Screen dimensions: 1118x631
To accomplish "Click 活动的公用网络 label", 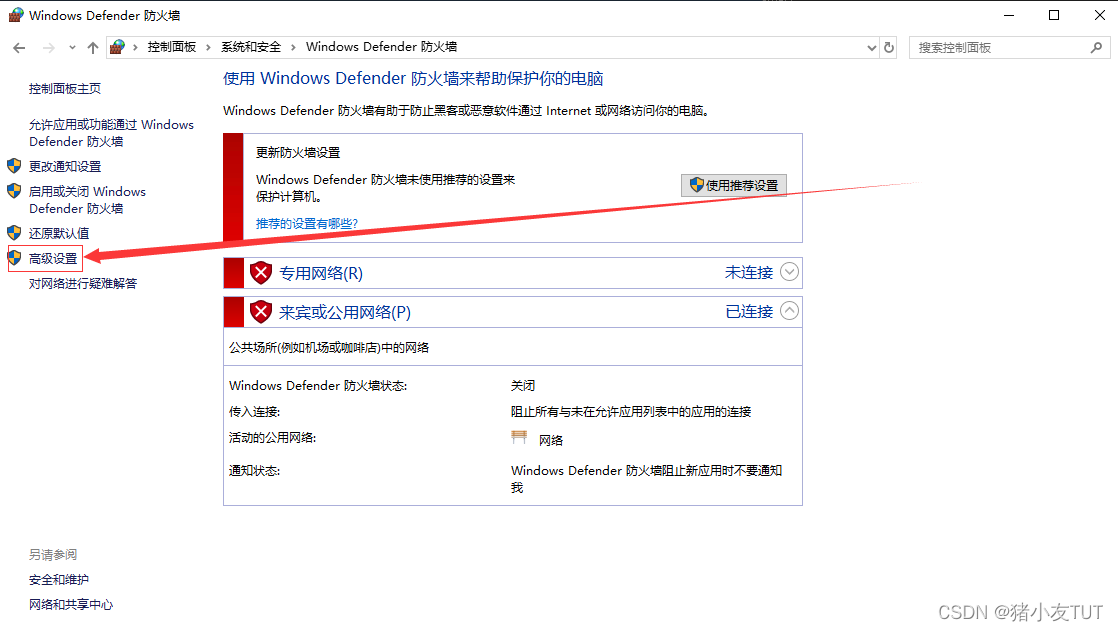I will [272, 438].
